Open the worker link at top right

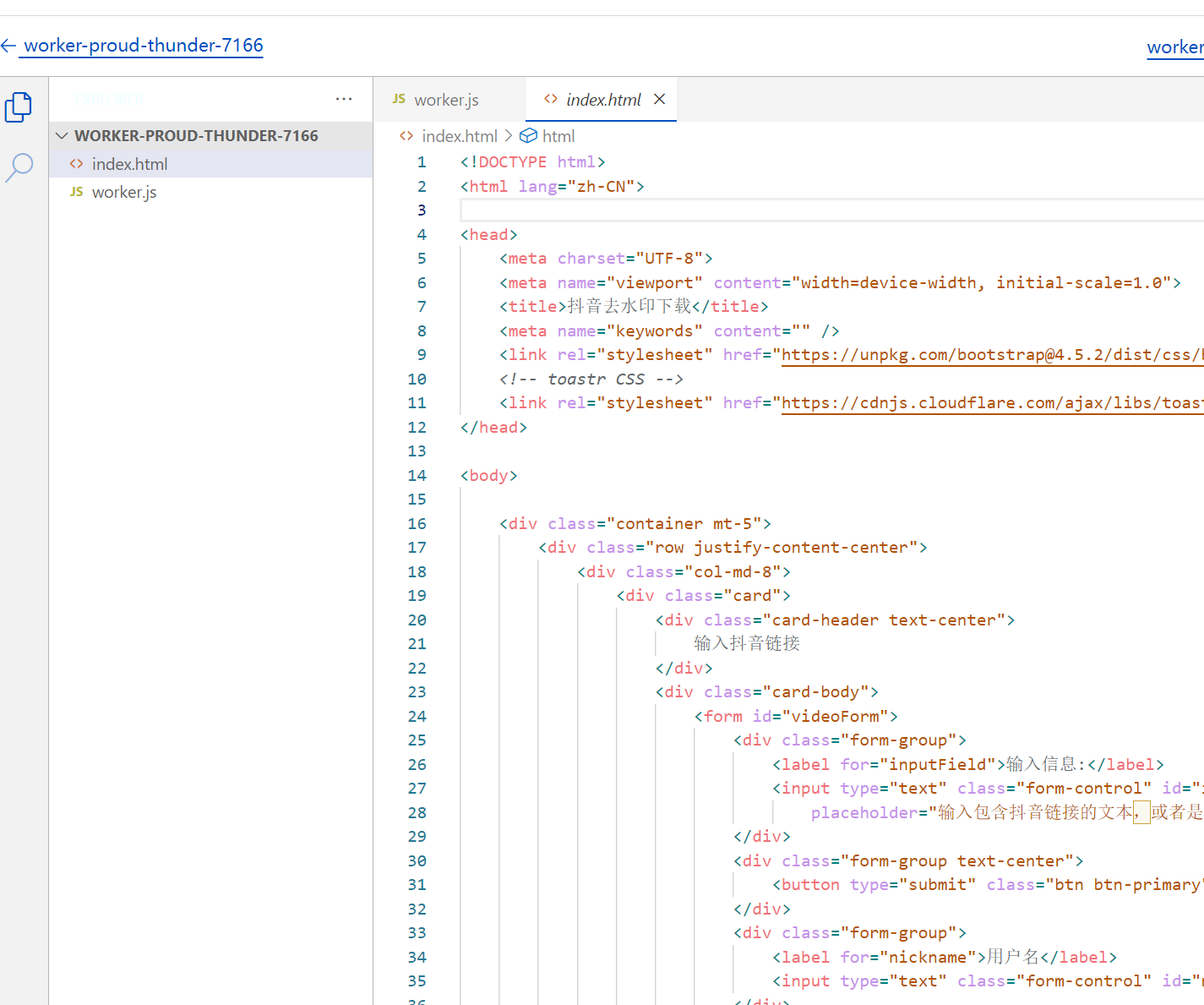[1175, 47]
